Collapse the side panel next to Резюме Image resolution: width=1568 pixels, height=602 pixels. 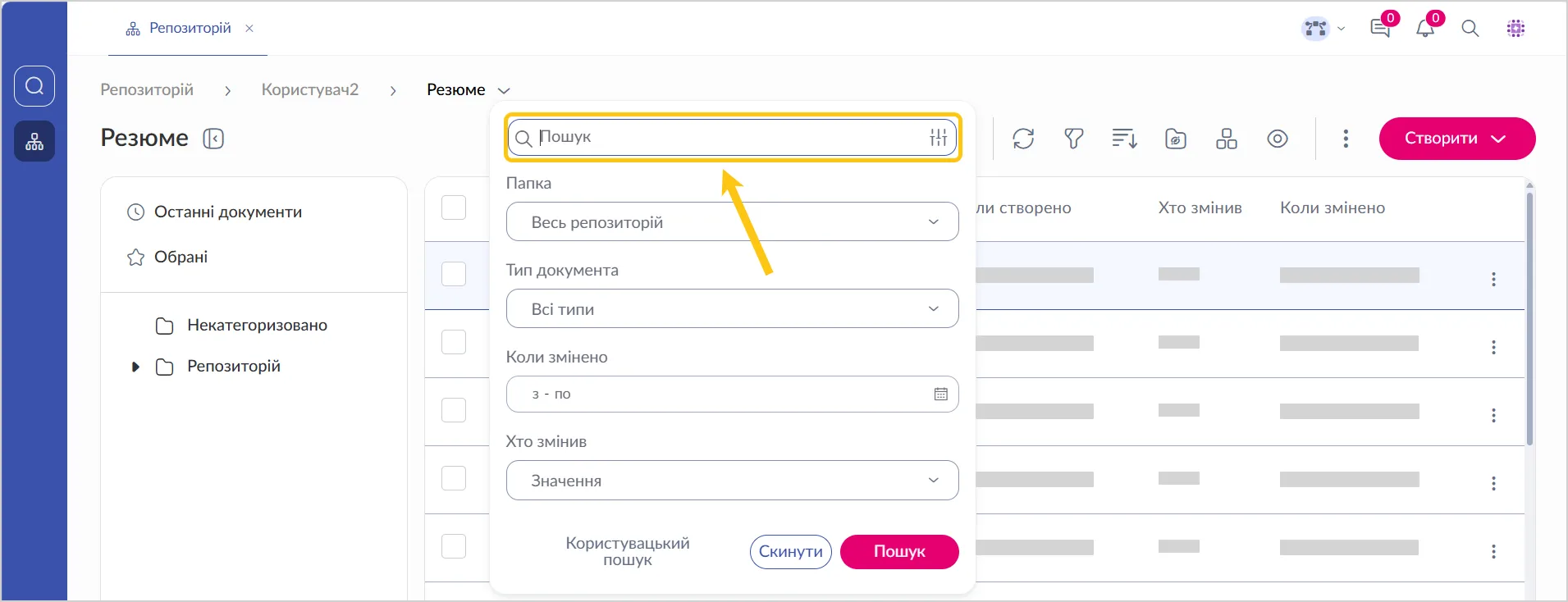(x=213, y=139)
